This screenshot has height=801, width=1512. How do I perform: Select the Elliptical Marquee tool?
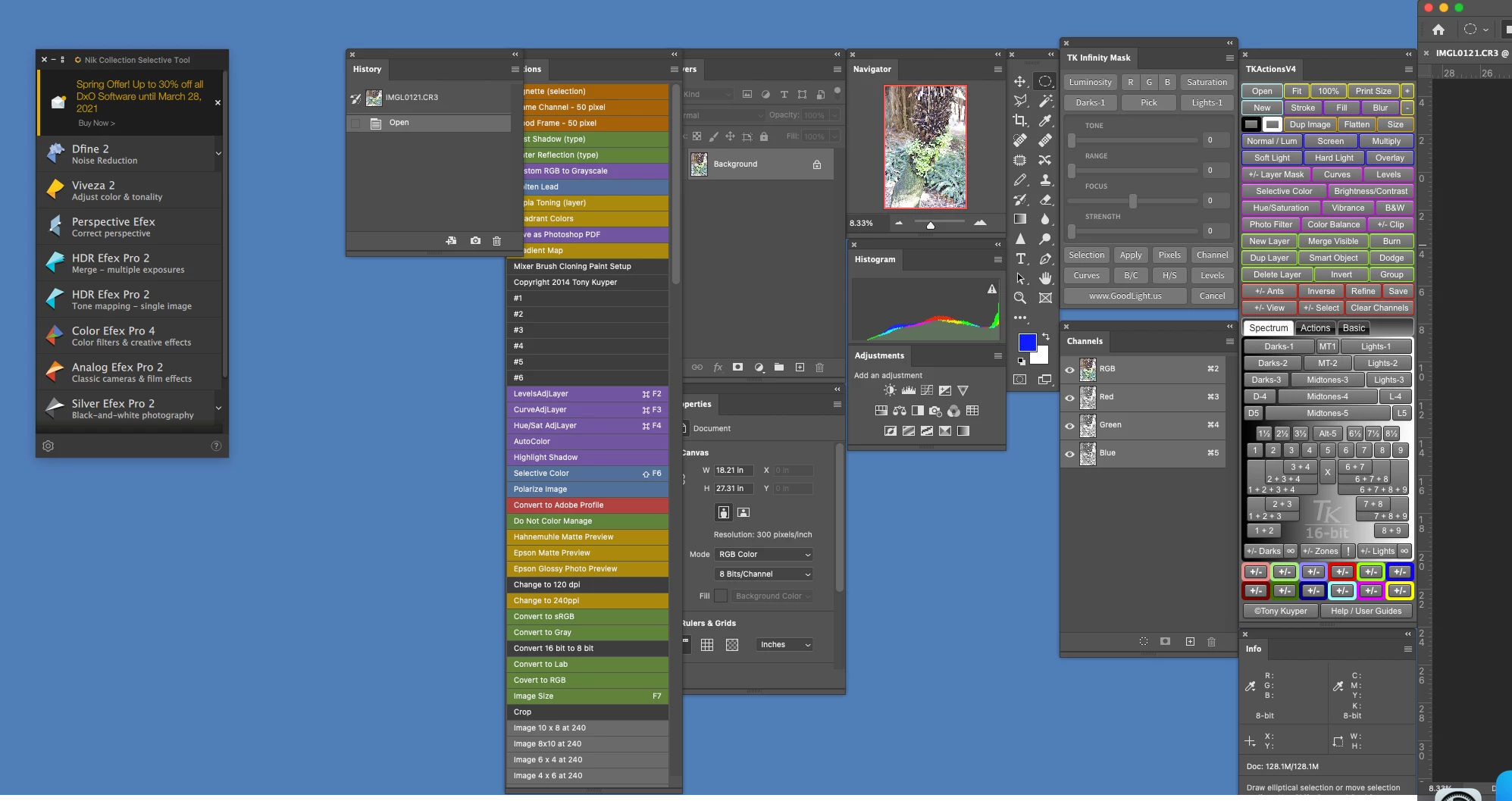(x=1045, y=81)
